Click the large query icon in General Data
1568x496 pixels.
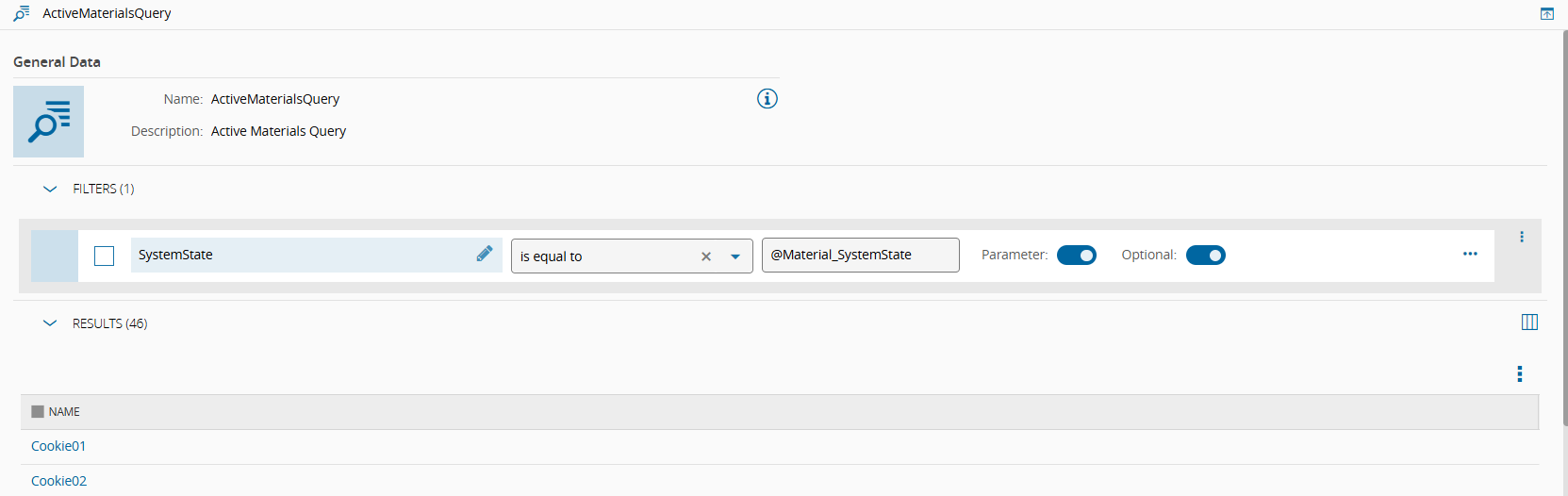pos(49,122)
